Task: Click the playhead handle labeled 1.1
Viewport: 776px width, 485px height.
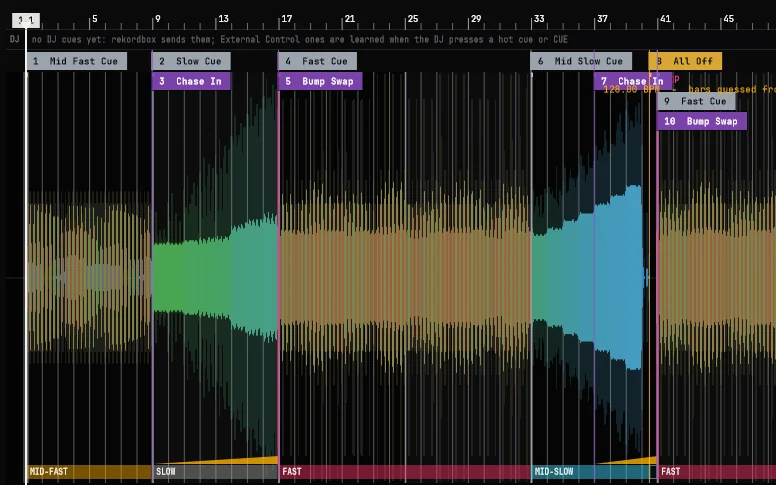Action: pyautogui.click(x=26, y=20)
